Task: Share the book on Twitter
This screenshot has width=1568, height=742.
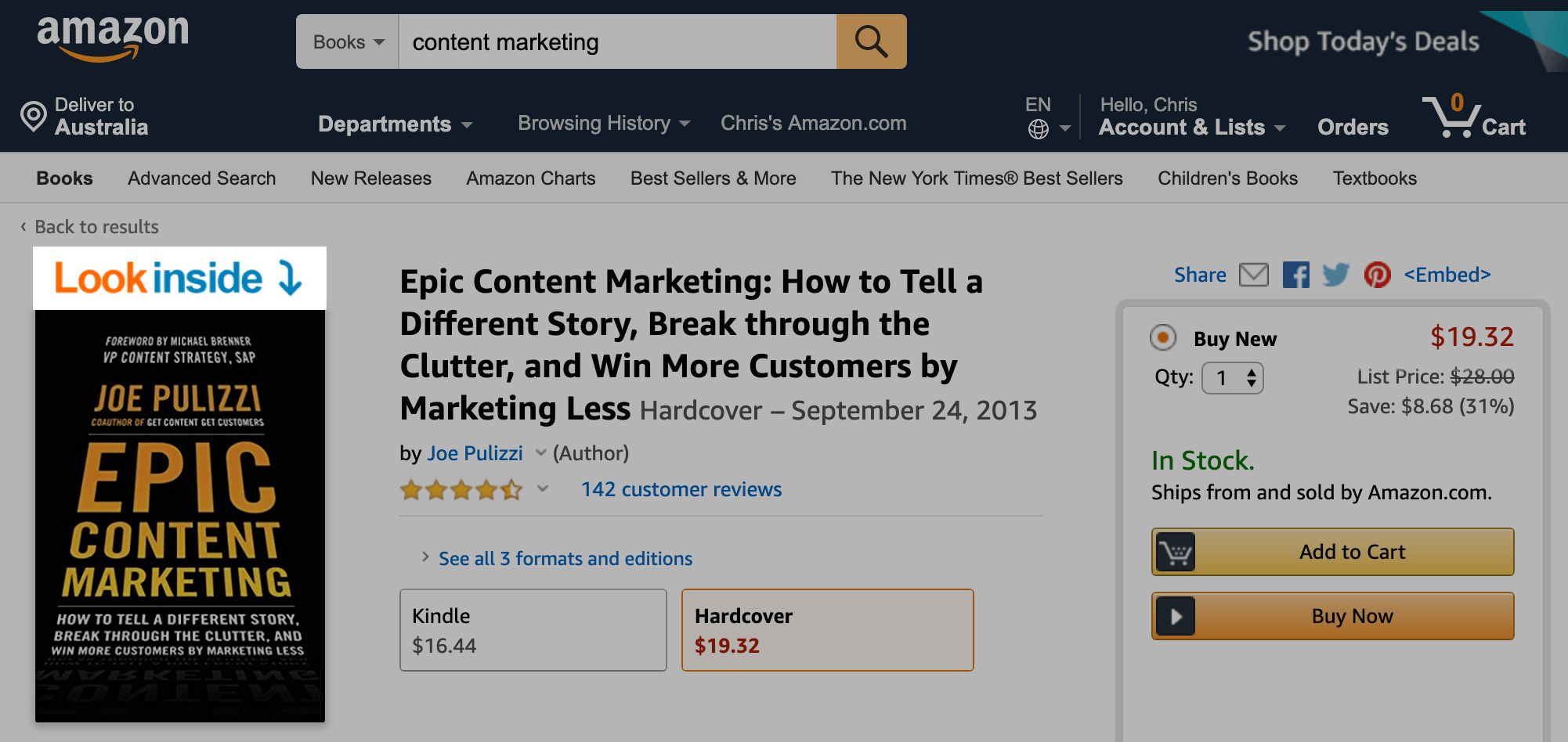Action: pos(1337,275)
